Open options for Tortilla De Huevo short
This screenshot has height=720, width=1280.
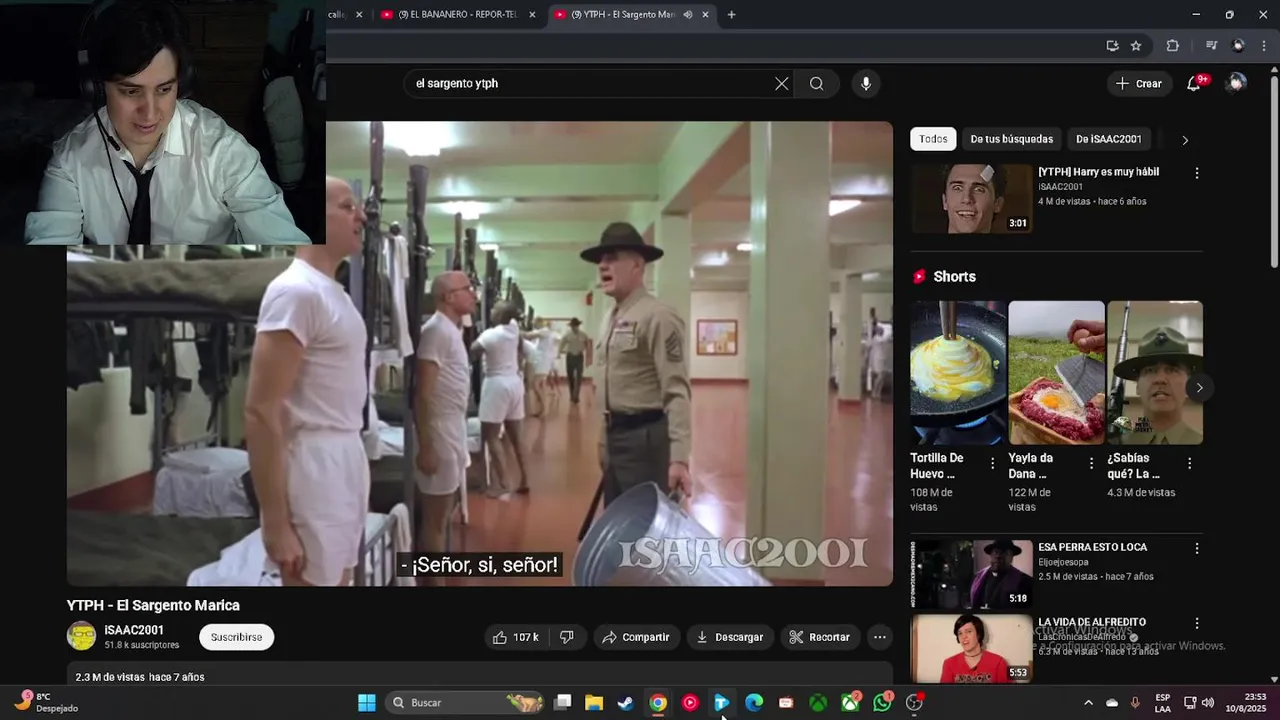[992, 463]
